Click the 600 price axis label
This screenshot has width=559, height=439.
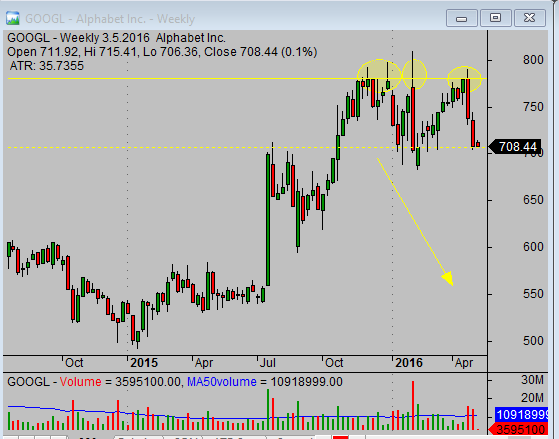click(x=533, y=247)
